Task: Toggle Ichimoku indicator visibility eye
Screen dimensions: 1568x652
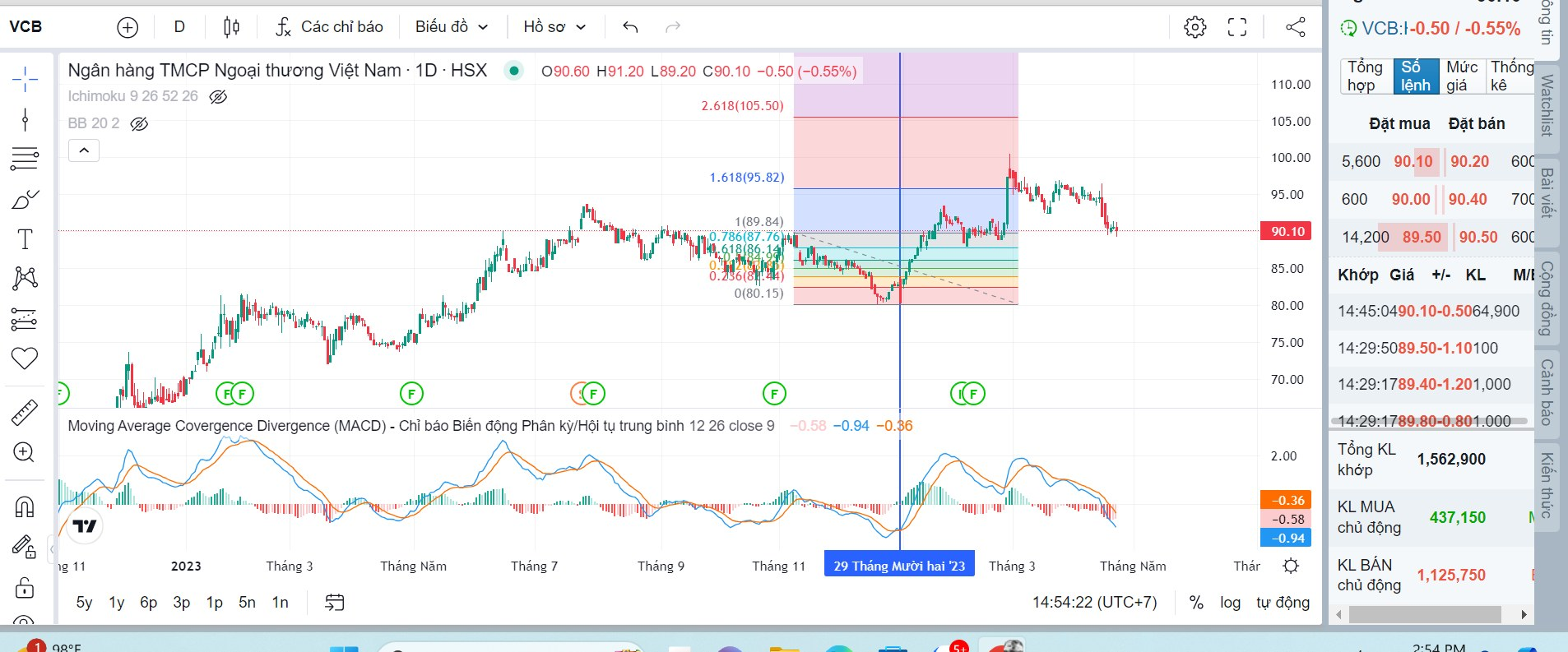Action: point(218,97)
